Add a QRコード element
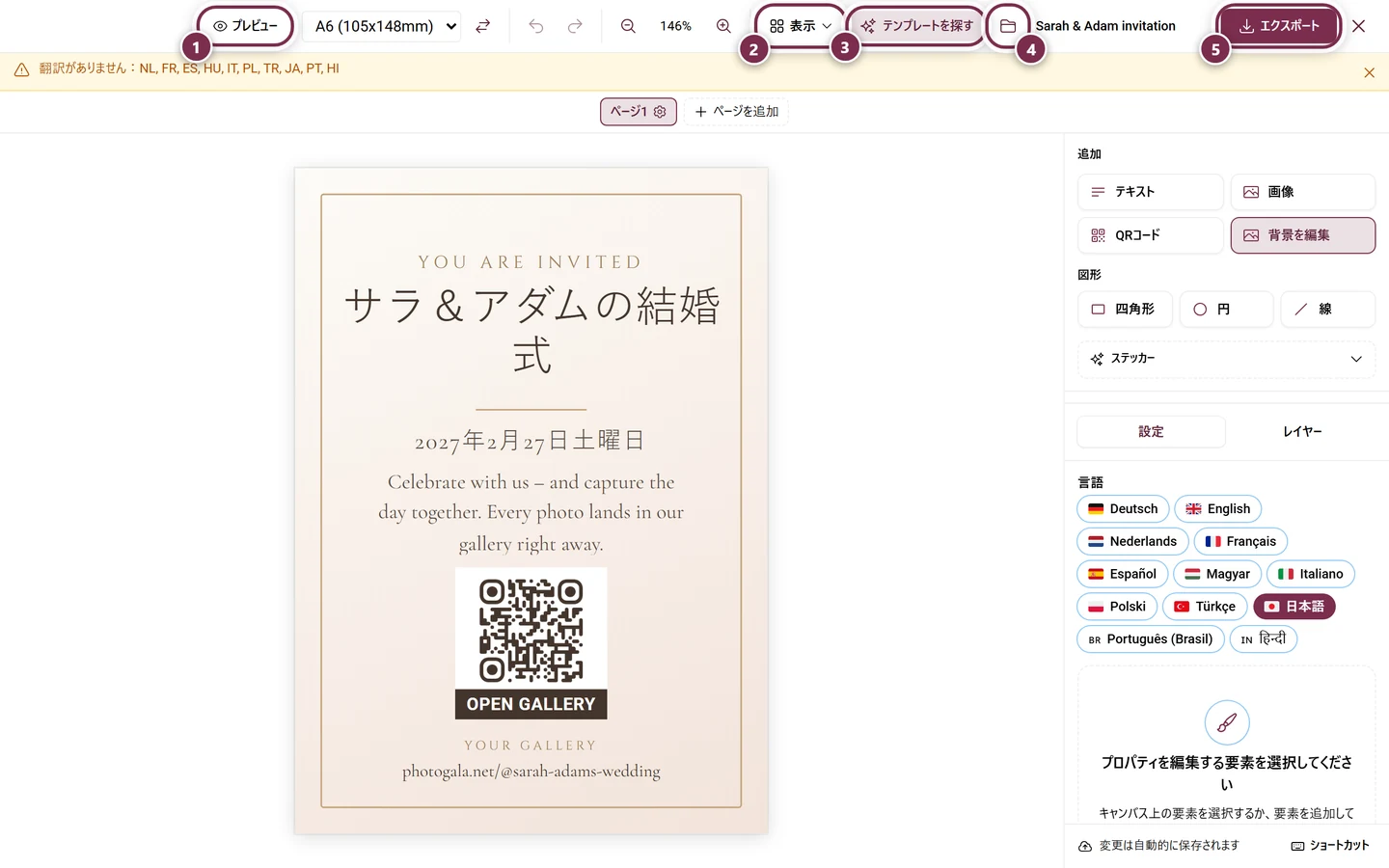The width and height of the screenshot is (1389, 868). (1150, 235)
